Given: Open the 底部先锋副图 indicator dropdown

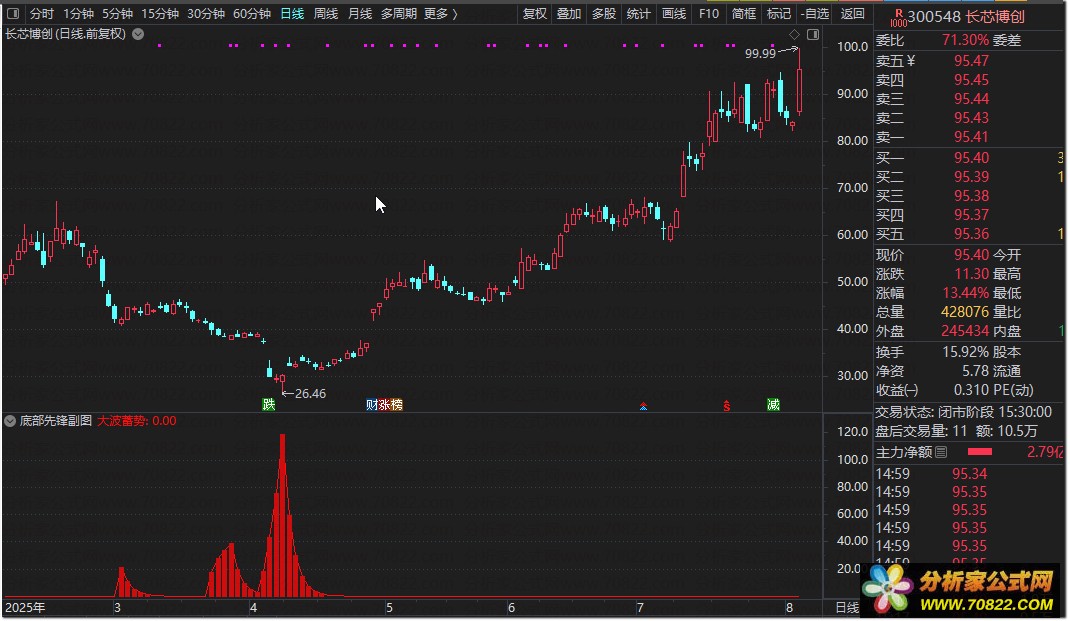Looking at the screenshot, I should 10,421.
